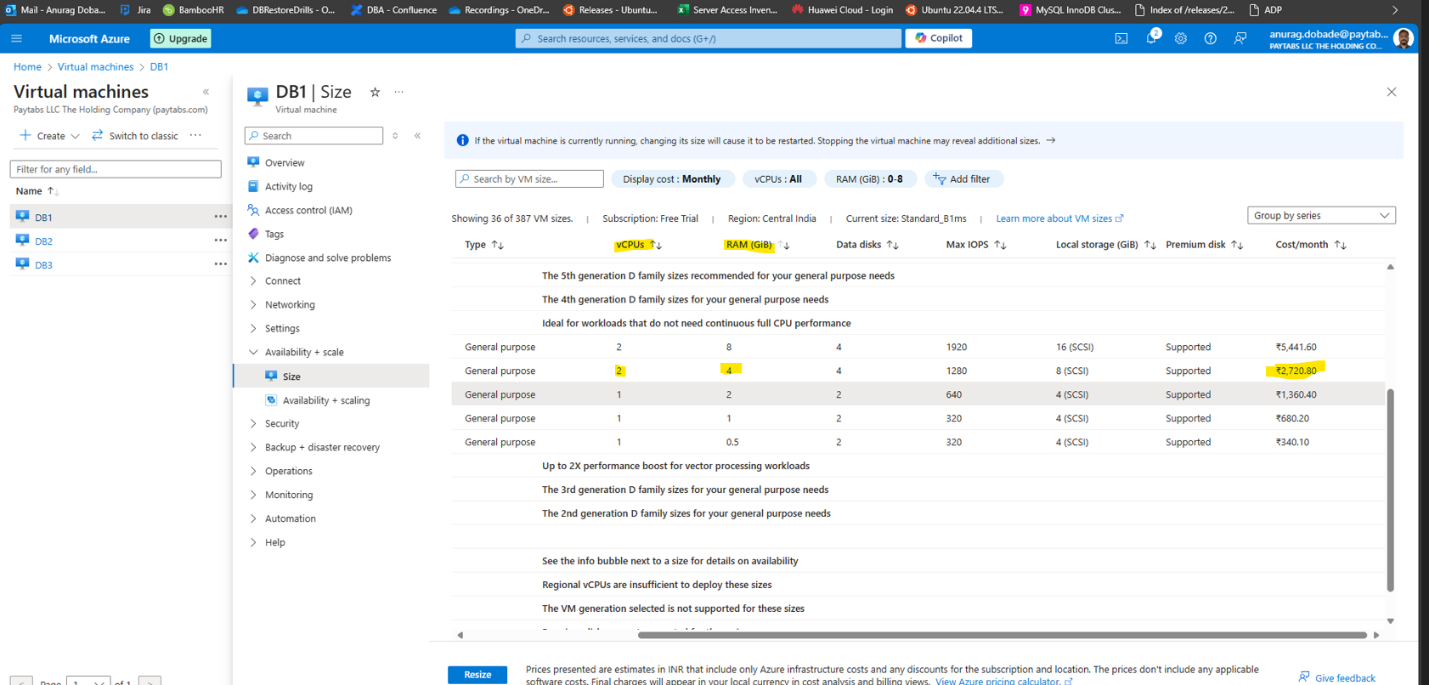Click the Upgrade button
1429x685 pixels.
click(180, 38)
